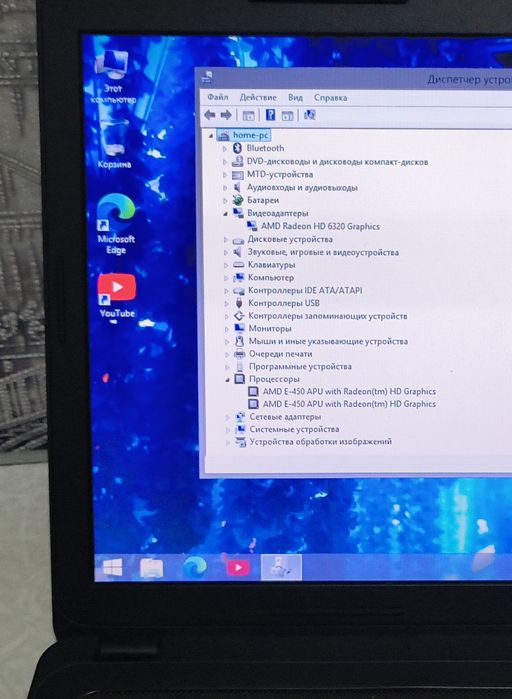Select the Корзина recycle bin desktop icon
The image size is (512, 699).
pyautogui.click(x=114, y=145)
